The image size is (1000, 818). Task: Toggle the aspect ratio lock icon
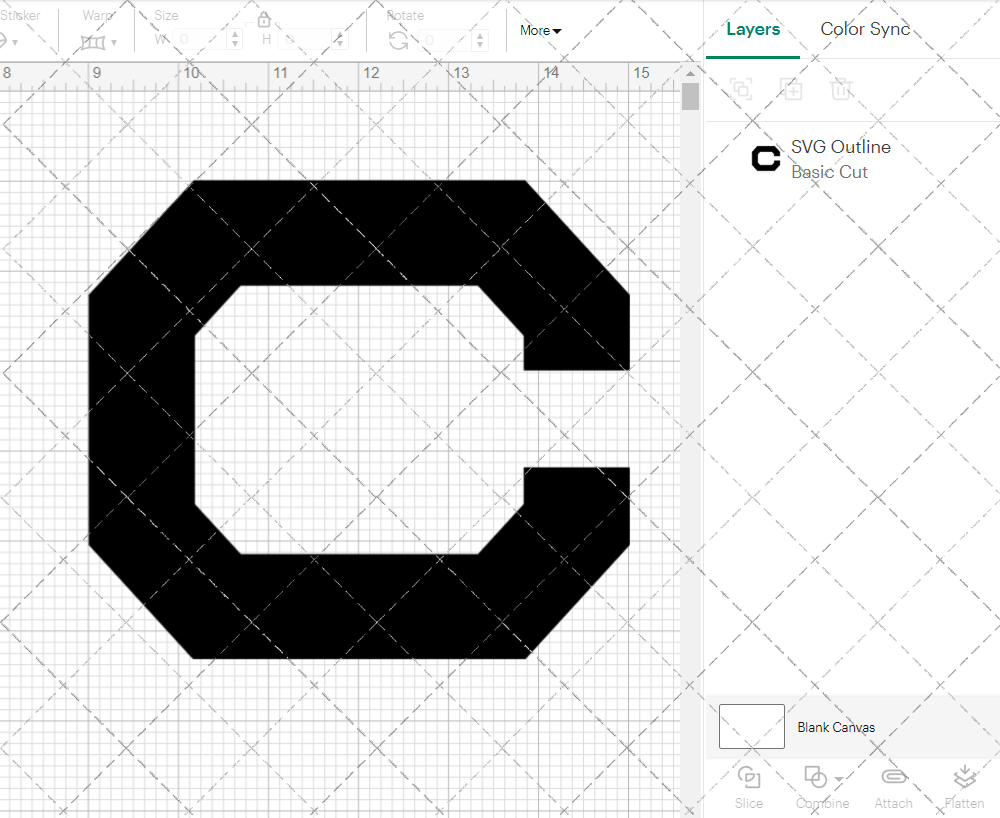click(x=264, y=20)
